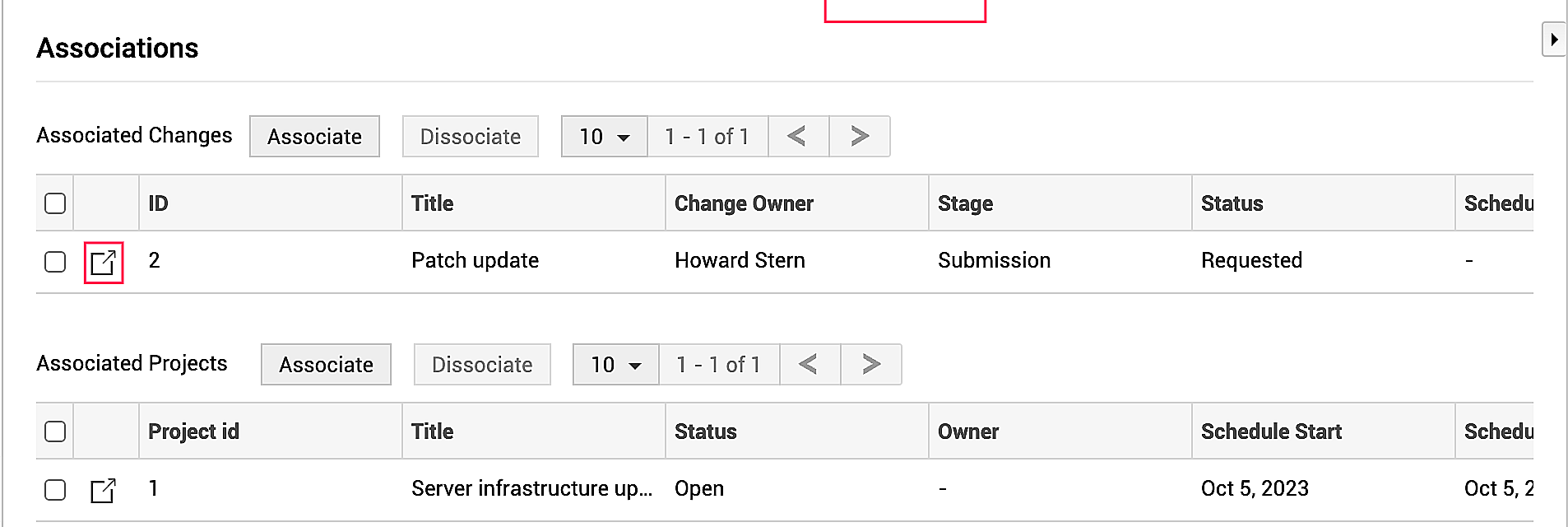Click Dissociate button for Associated Changes
Viewport: 1568px width, 527px height.
(471, 137)
